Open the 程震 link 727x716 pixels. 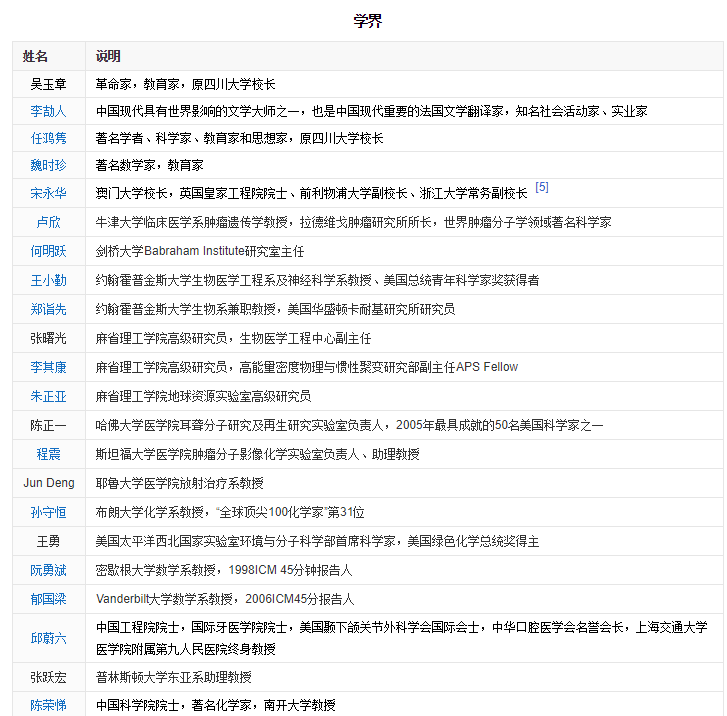pos(48,454)
